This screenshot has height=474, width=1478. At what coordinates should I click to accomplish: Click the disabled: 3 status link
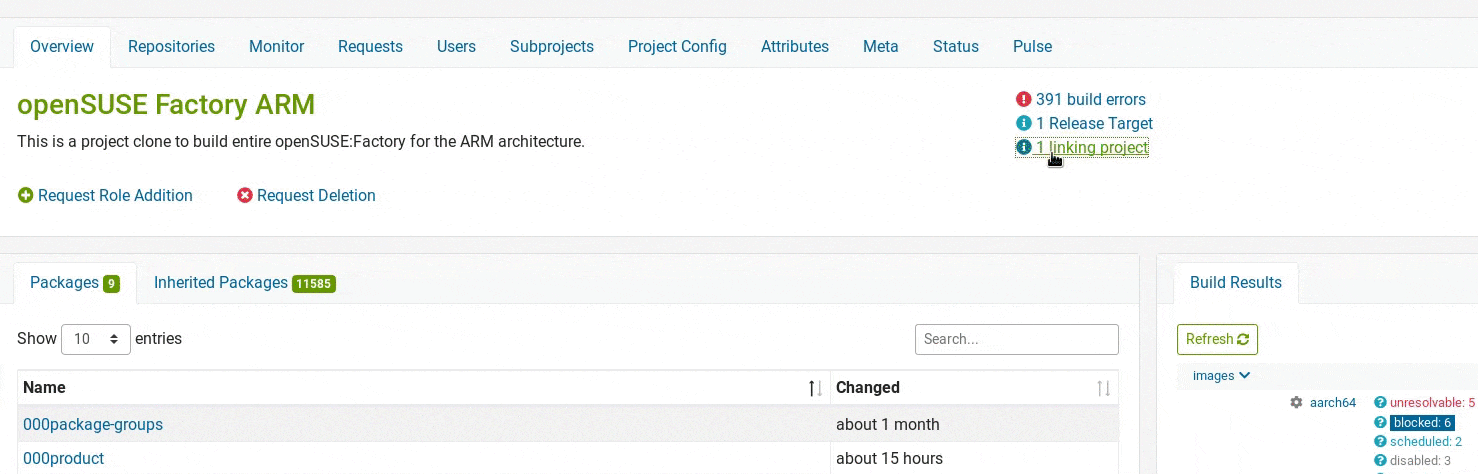coord(1420,460)
